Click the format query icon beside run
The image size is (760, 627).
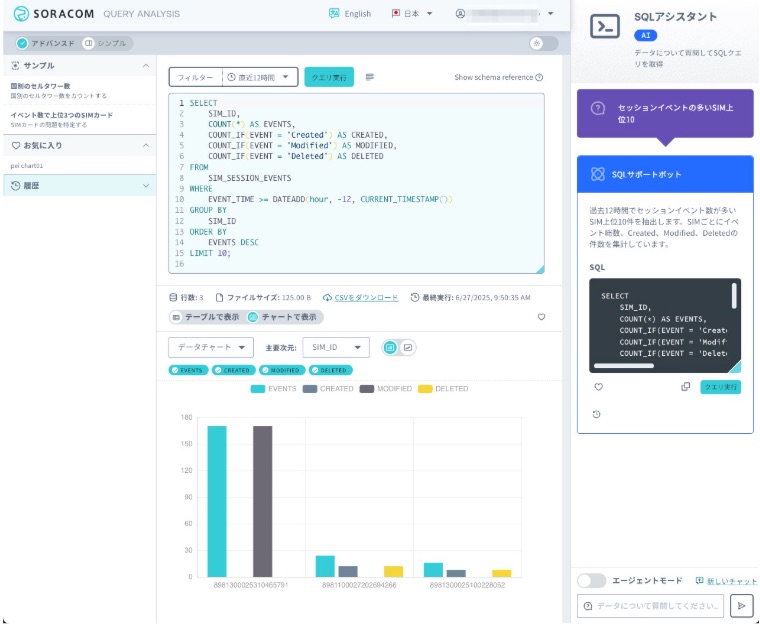(370, 77)
